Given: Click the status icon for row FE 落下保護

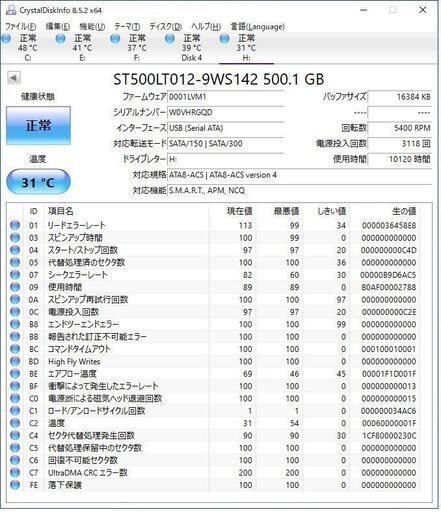Looking at the screenshot, I should [15, 484].
